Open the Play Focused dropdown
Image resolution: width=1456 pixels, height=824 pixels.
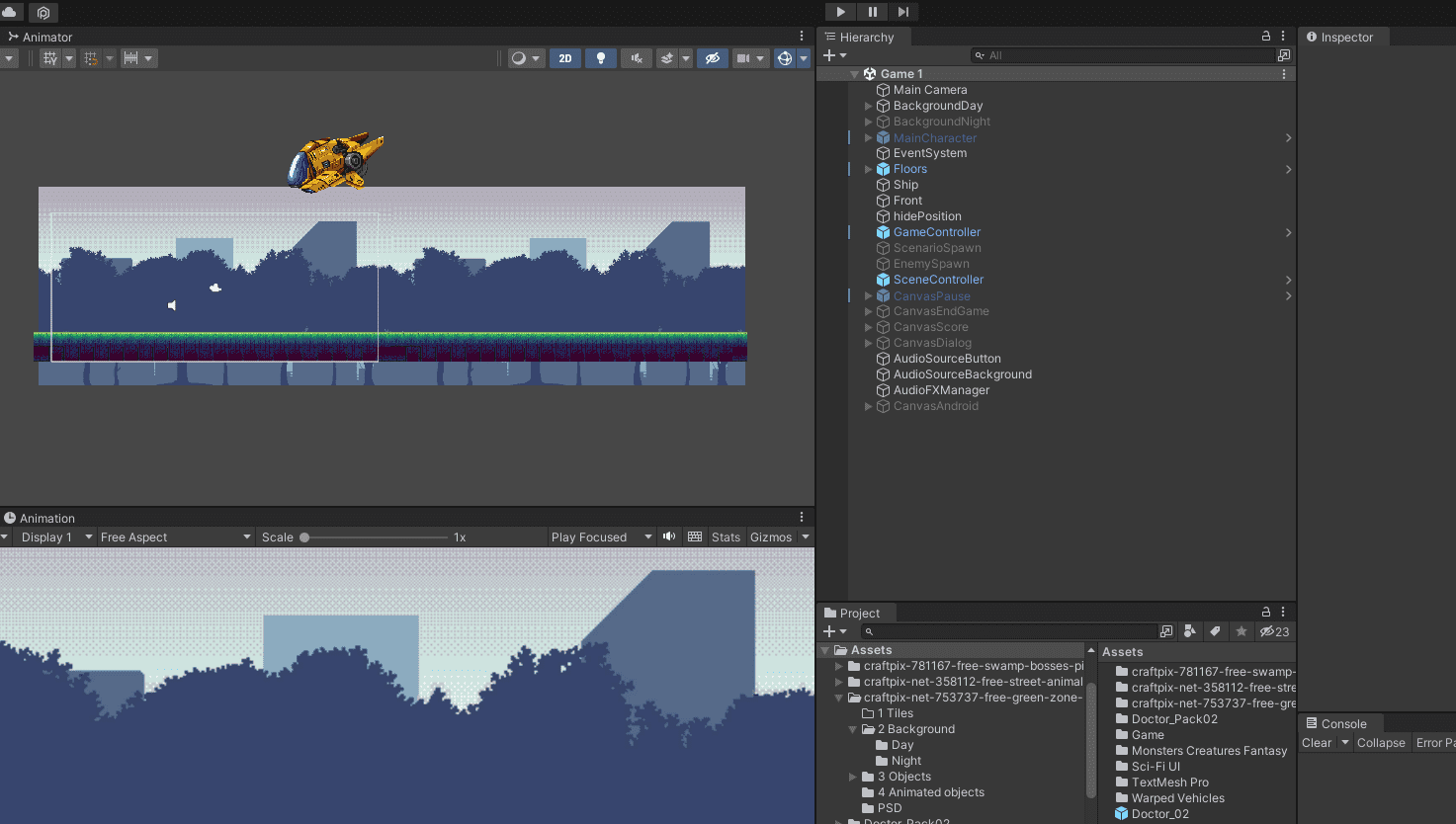pyautogui.click(x=601, y=537)
